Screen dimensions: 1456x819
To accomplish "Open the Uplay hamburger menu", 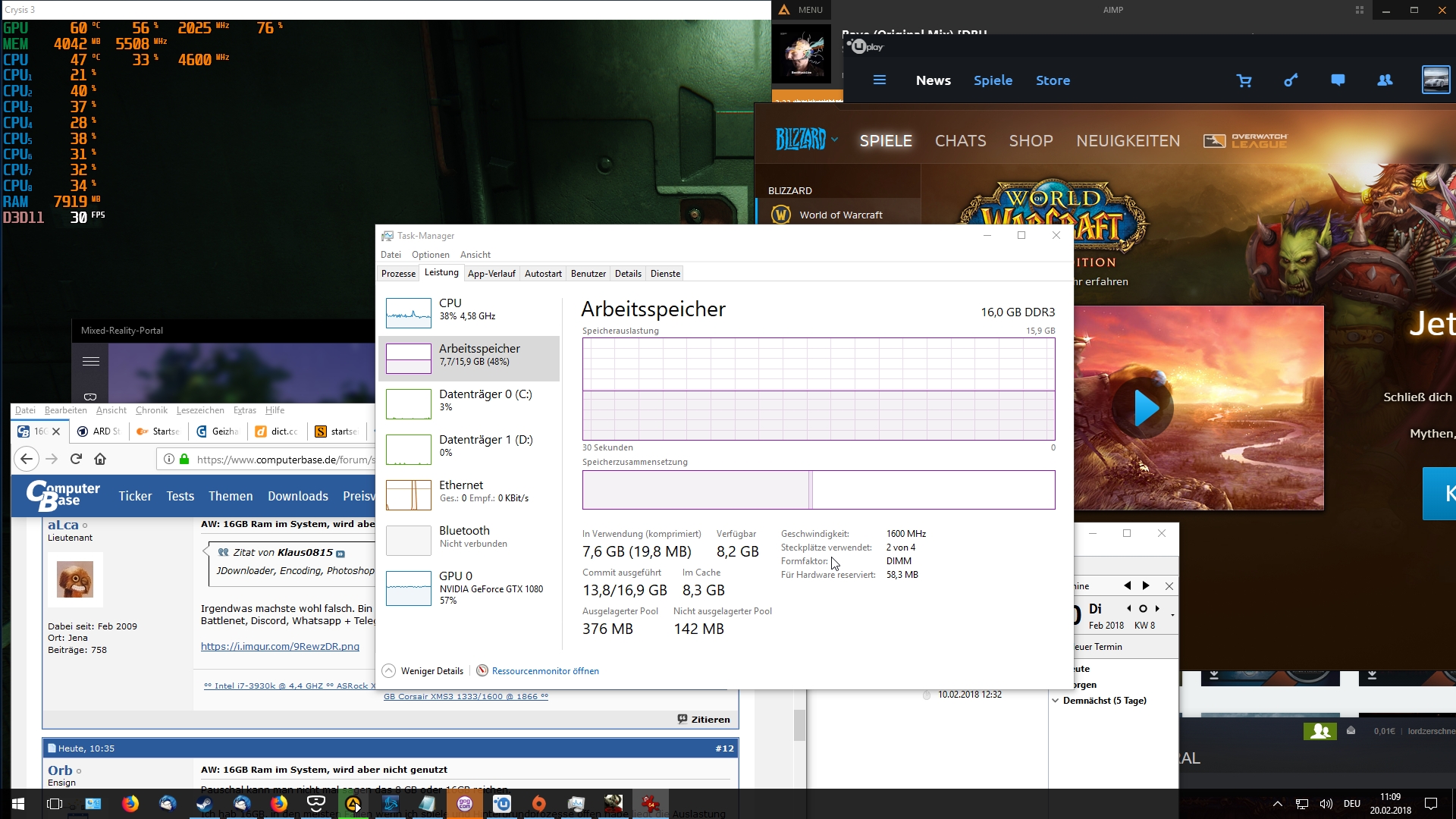I will click(x=880, y=80).
